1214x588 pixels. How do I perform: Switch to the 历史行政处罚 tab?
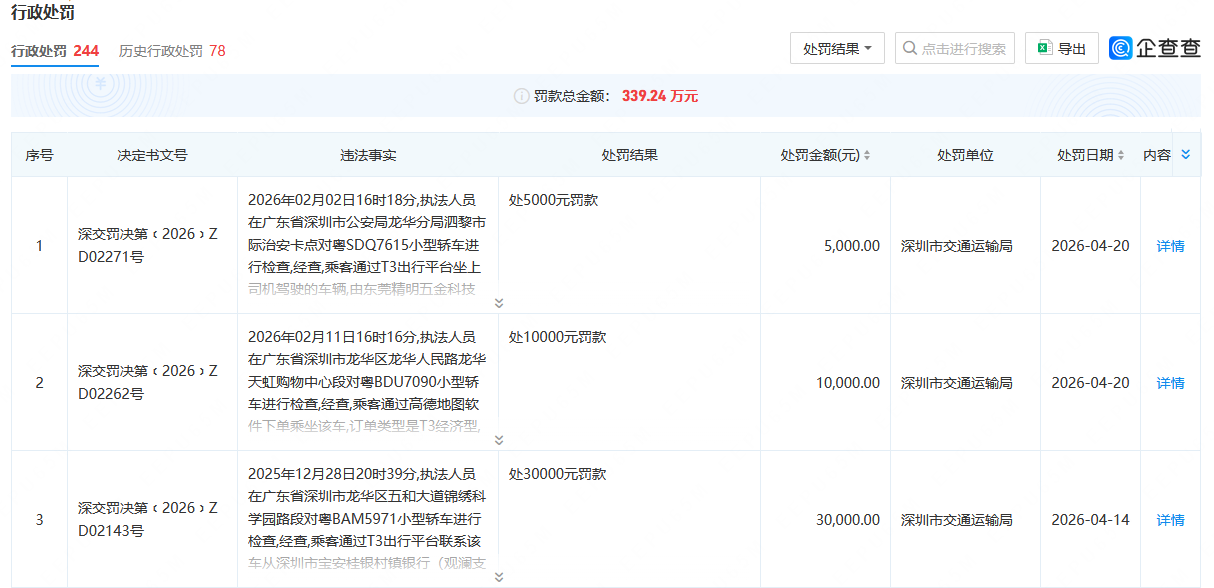pos(174,50)
